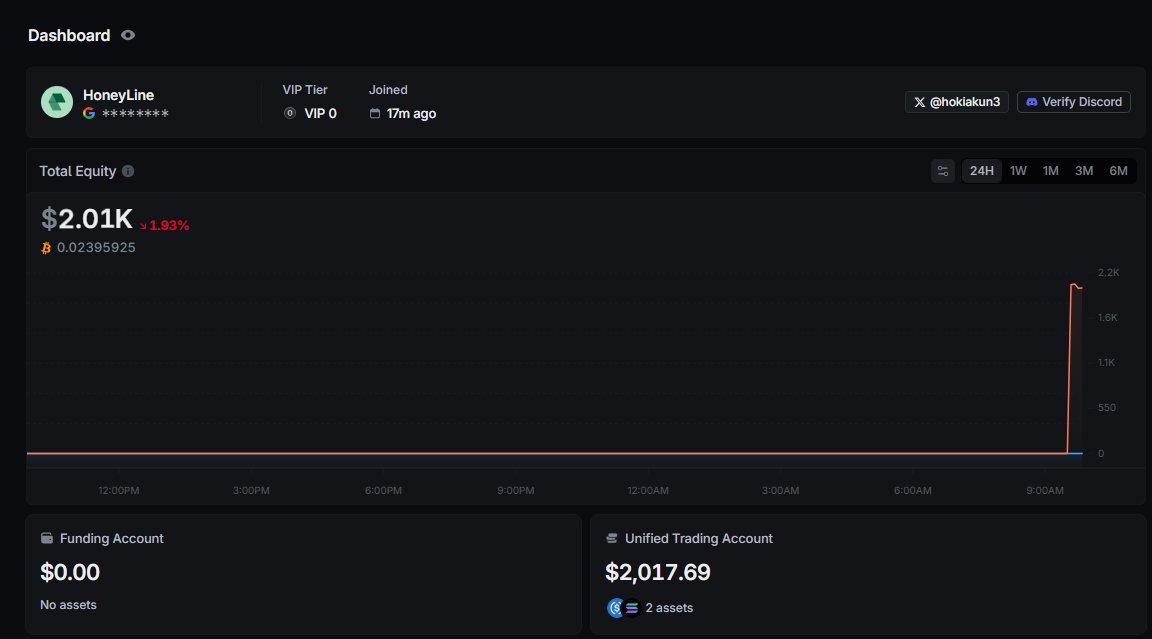Open chart filter settings sliders icon
The width and height of the screenshot is (1152, 639).
pyautogui.click(x=943, y=171)
